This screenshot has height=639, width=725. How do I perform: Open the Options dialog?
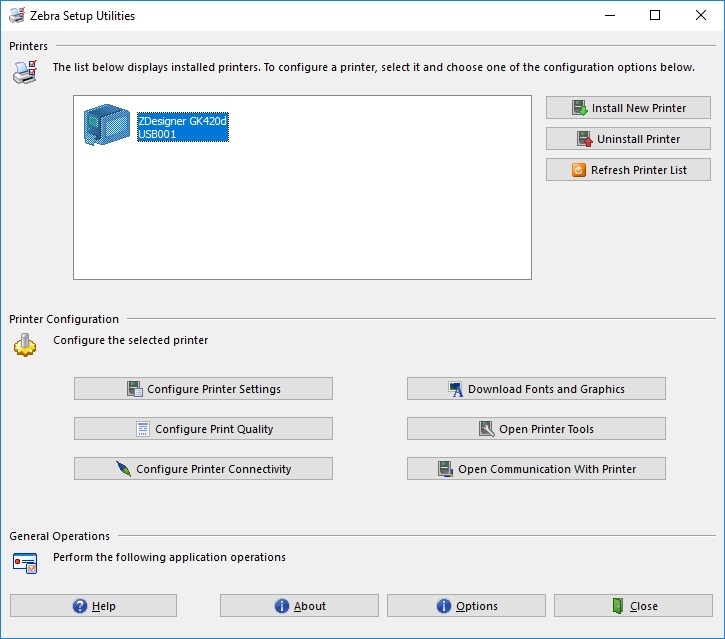pyautogui.click(x=466, y=606)
